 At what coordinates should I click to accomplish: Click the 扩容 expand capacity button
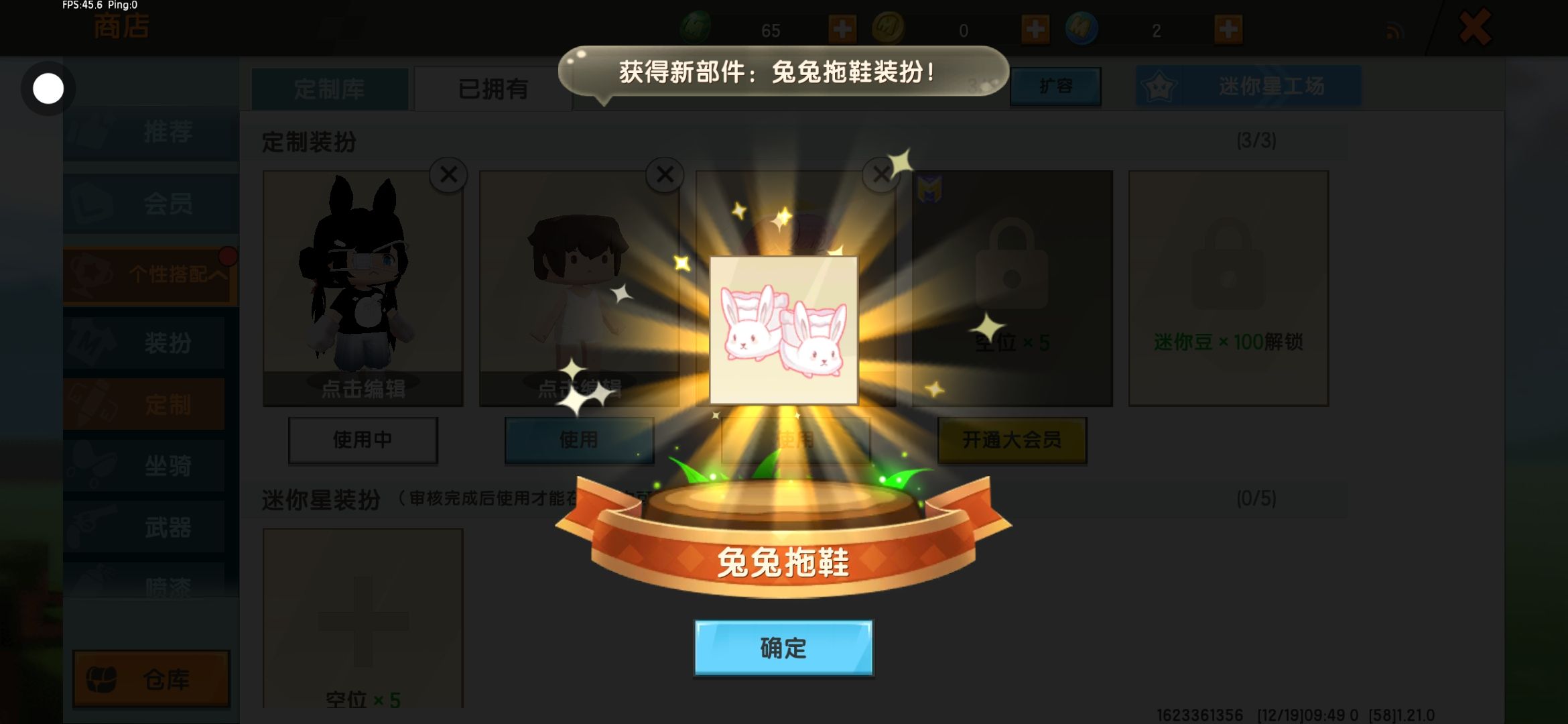(1055, 86)
